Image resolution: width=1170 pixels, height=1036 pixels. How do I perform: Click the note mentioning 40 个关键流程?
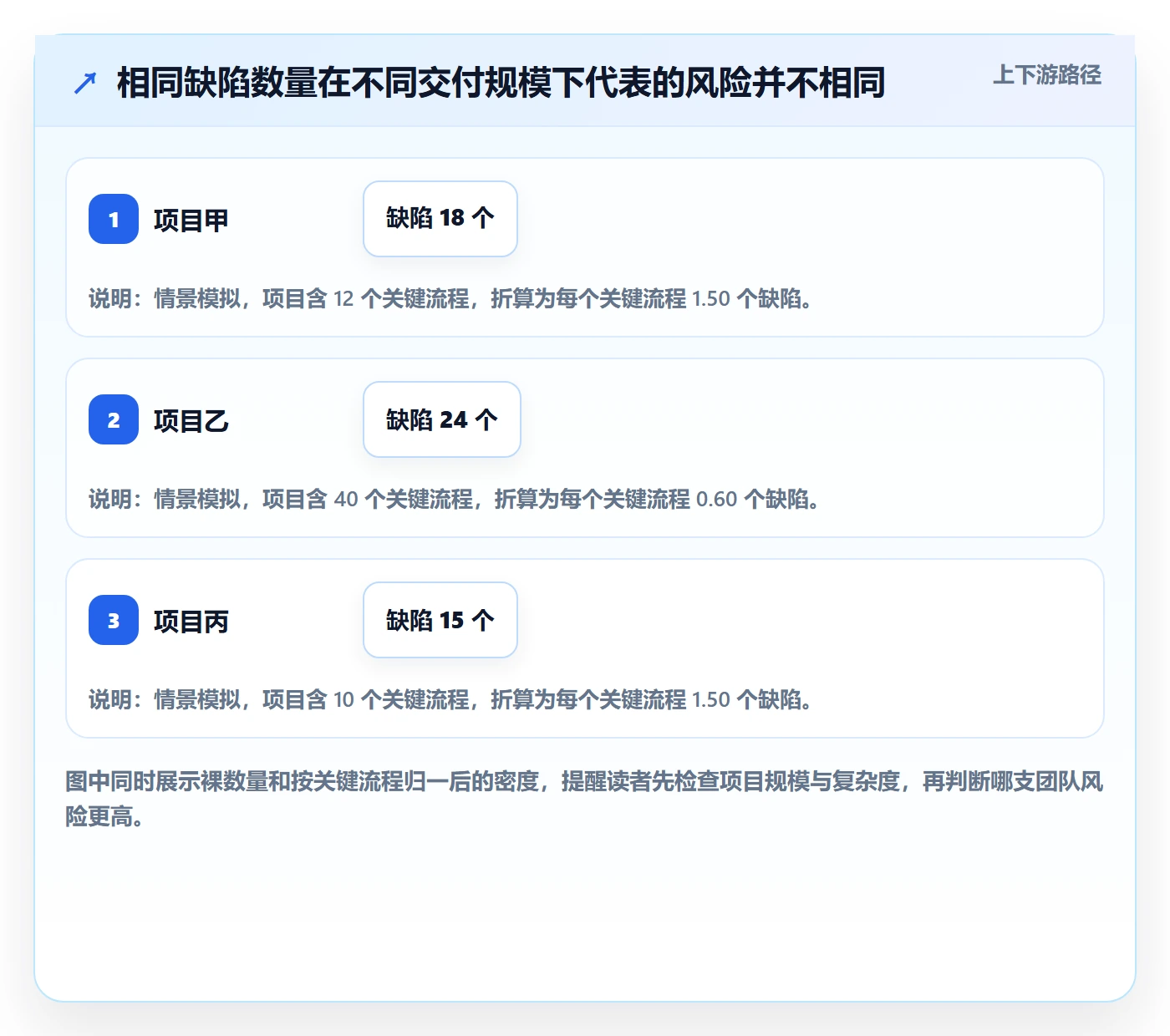click(x=455, y=500)
